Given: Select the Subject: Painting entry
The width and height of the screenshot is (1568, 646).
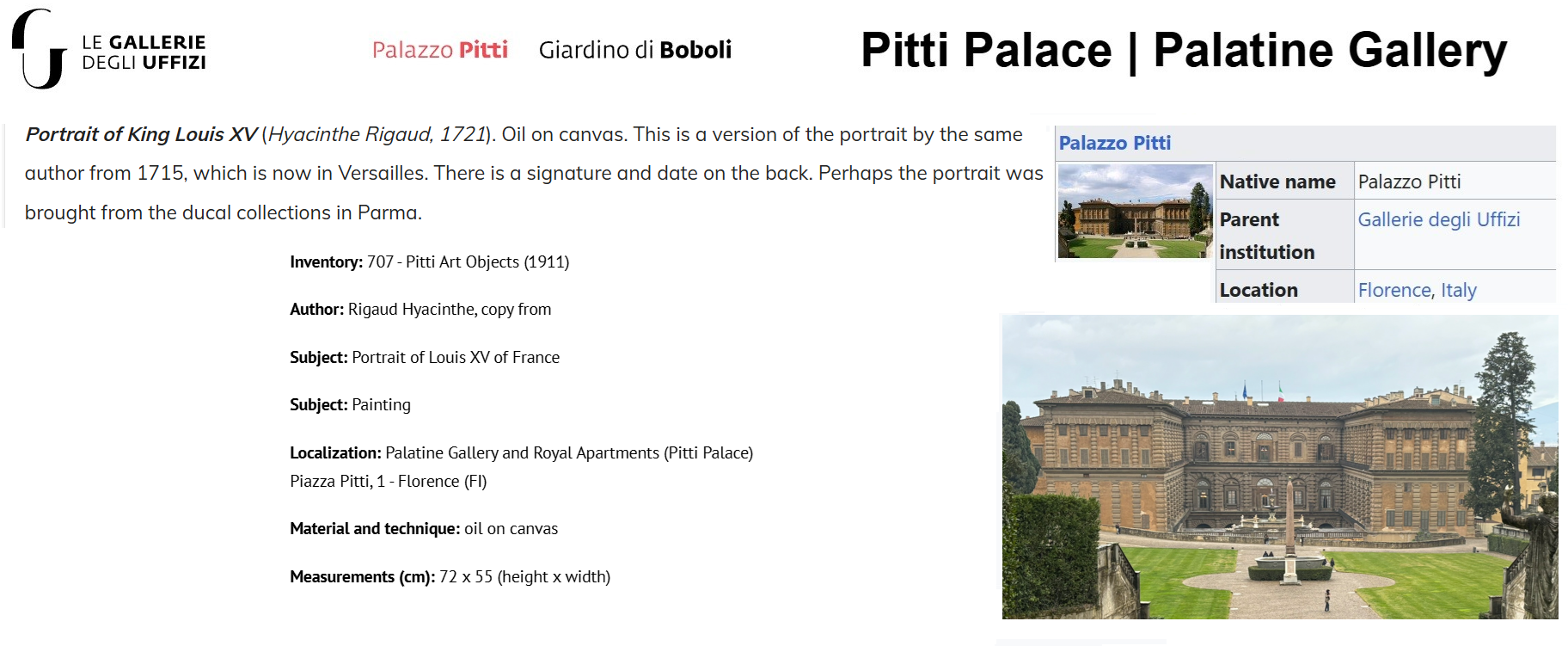Looking at the screenshot, I should [x=350, y=405].
